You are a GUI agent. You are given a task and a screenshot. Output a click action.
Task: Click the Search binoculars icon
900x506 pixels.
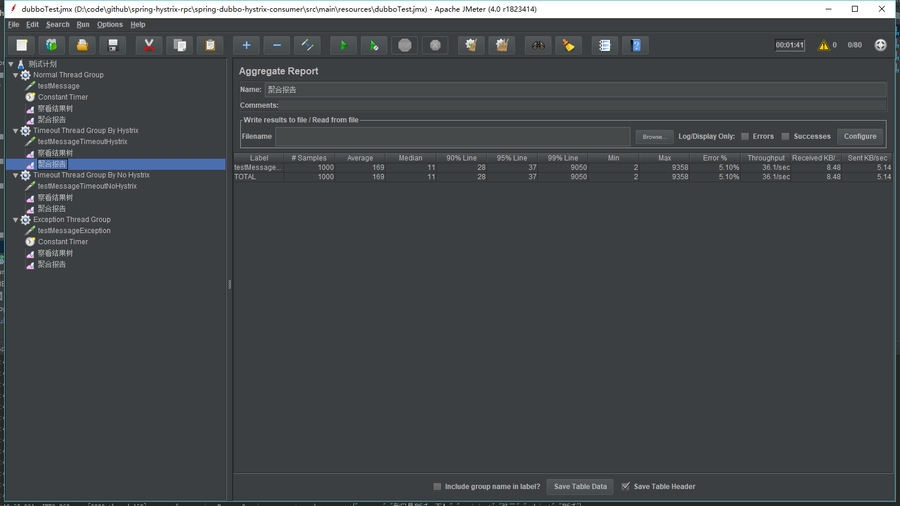538,45
